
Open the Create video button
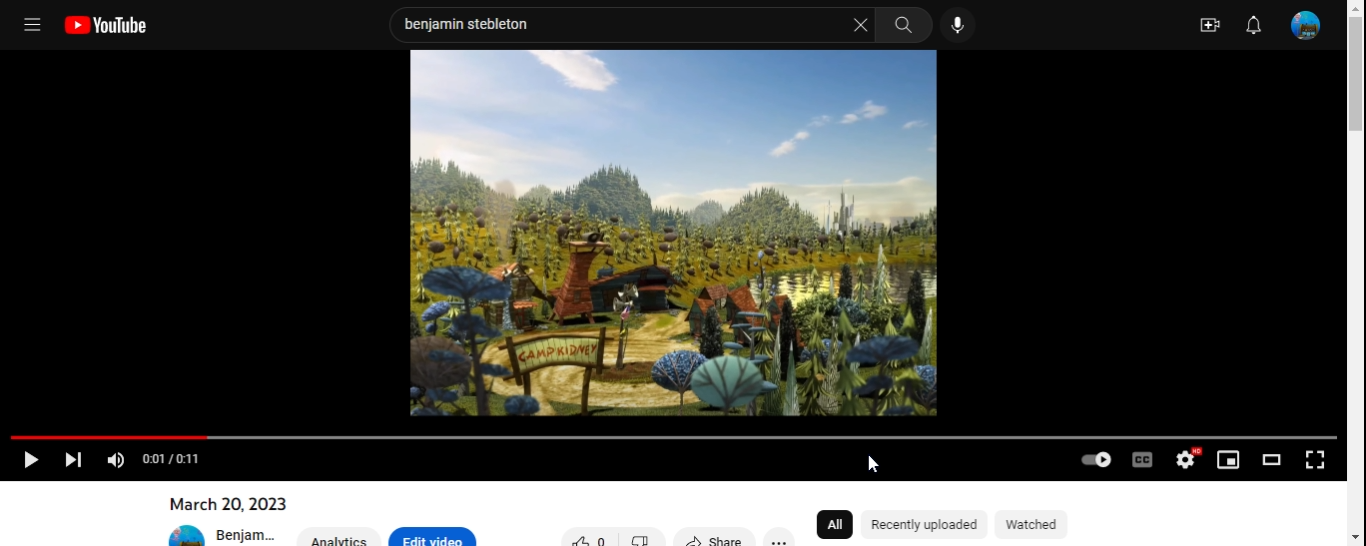click(1210, 25)
